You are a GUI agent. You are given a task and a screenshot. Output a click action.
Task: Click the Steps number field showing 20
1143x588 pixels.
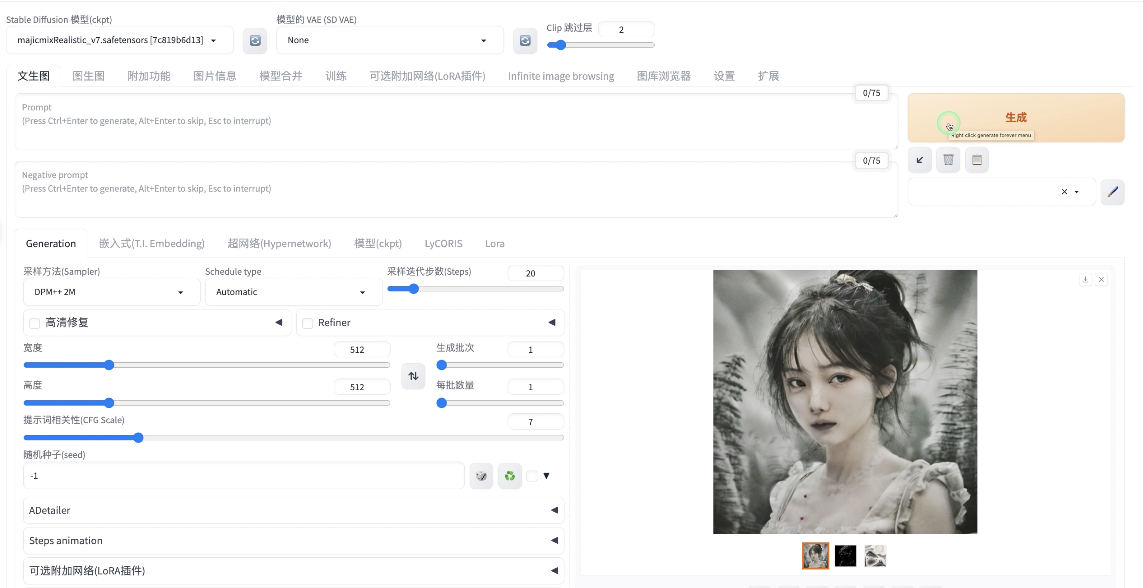(x=536, y=273)
